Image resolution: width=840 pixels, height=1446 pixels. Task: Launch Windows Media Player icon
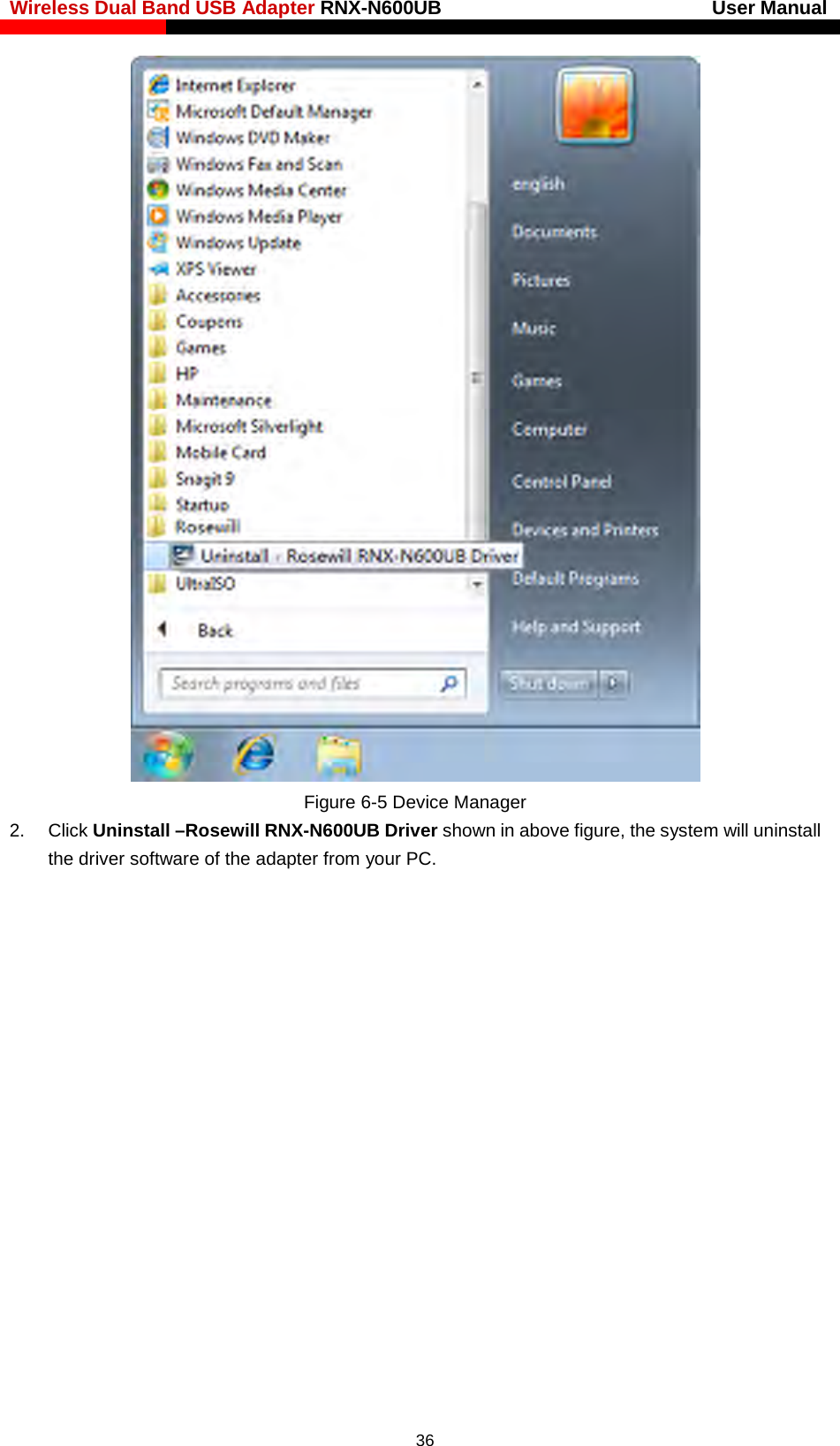(158, 216)
